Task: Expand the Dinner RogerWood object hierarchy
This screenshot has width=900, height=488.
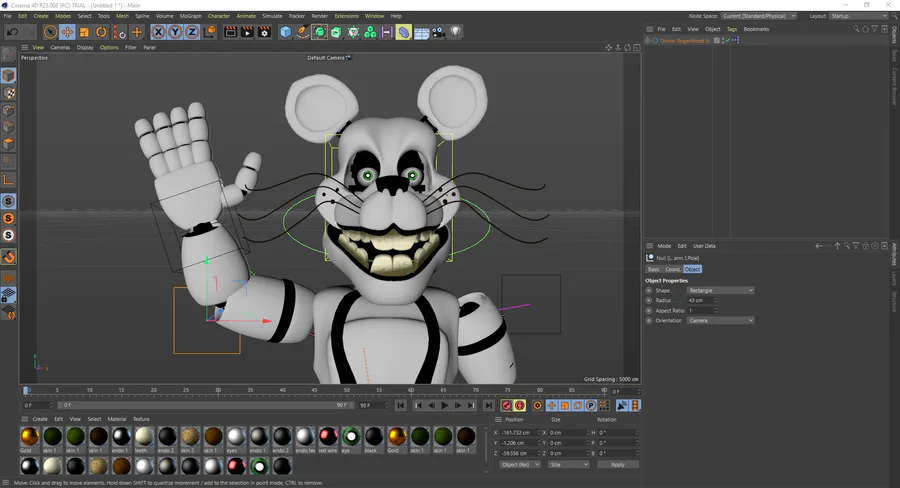Action: click(648, 41)
